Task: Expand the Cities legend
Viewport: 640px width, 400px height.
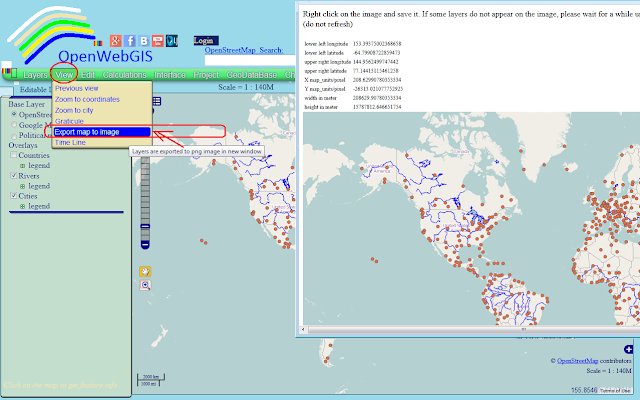Action: click(23, 207)
